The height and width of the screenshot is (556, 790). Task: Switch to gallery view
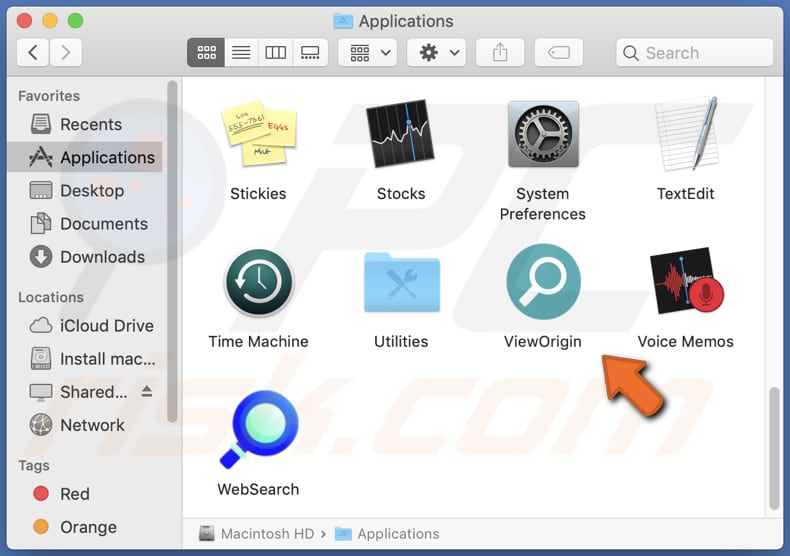coord(310,52)
